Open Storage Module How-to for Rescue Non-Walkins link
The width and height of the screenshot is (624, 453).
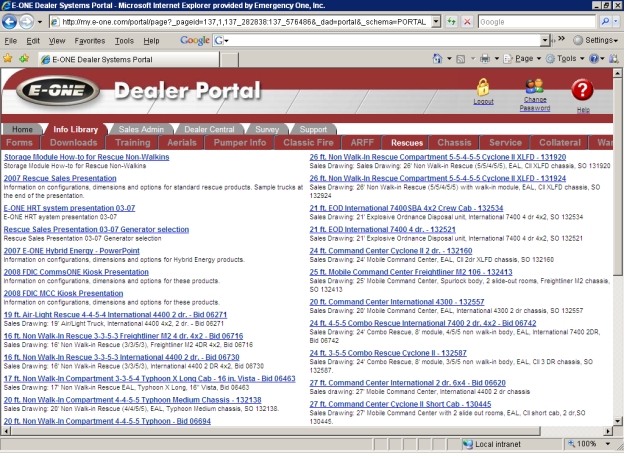[86, 157]
